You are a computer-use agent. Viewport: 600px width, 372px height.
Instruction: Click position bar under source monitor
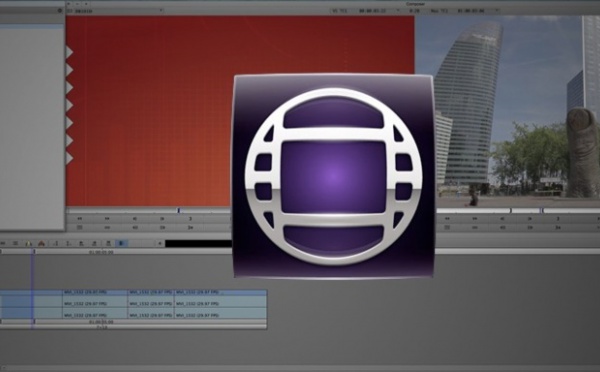149,210
